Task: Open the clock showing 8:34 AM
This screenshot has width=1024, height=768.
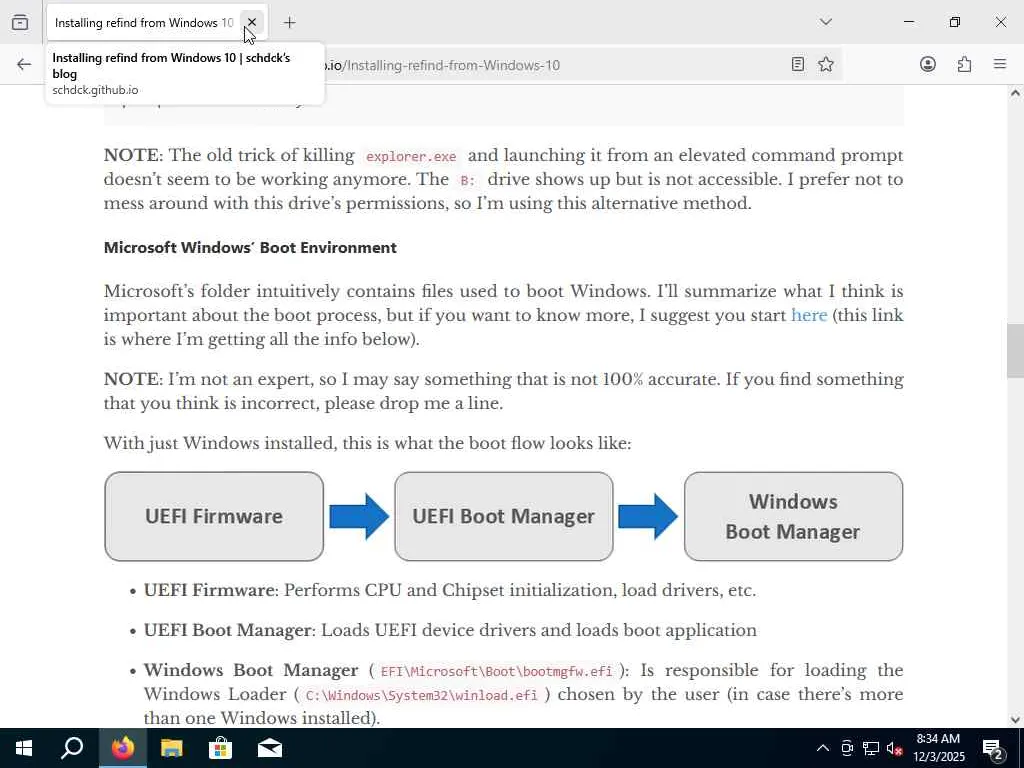Action: point(938,748)
